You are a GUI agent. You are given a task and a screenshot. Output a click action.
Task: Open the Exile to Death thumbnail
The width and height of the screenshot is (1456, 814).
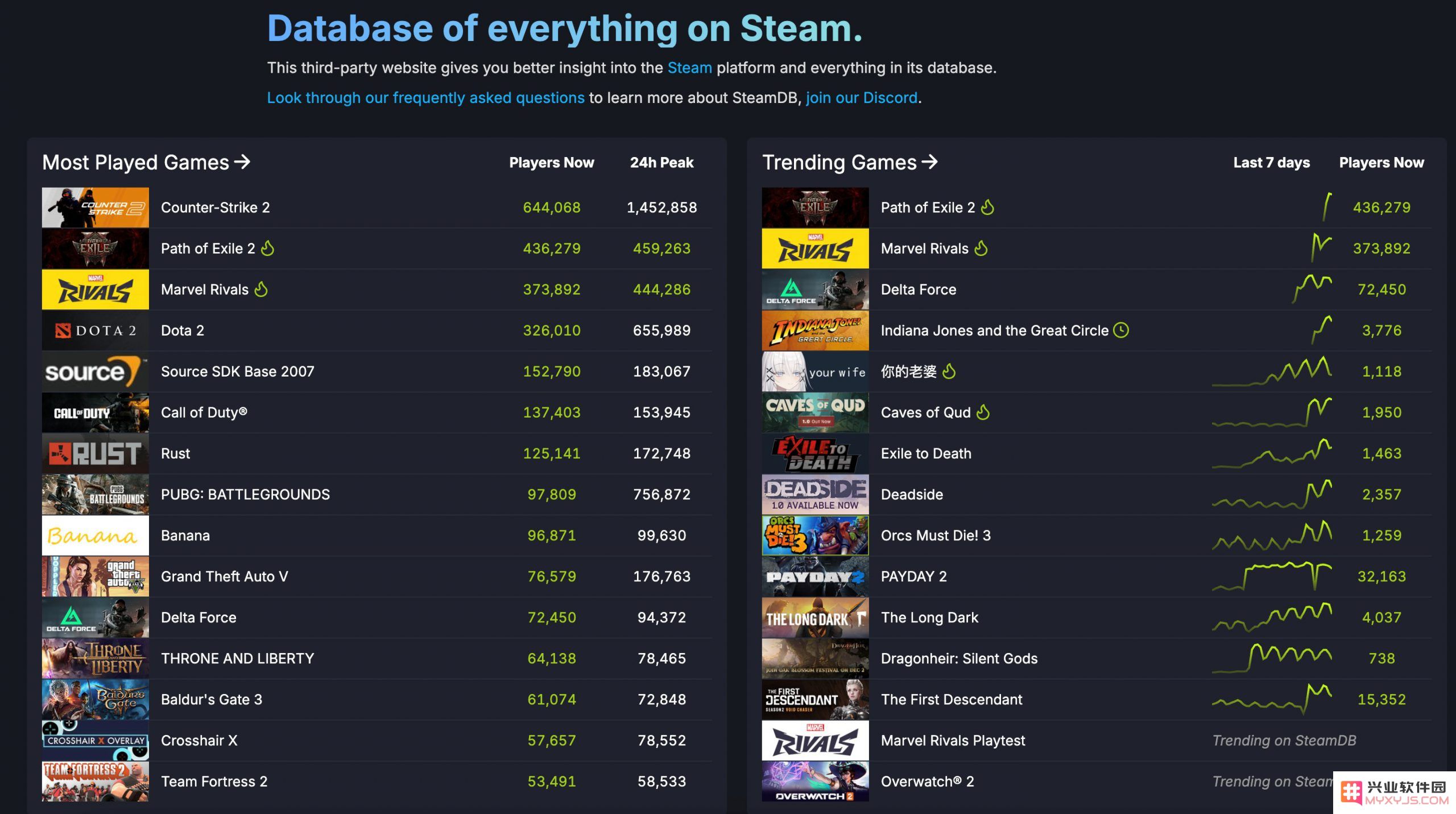coord(816,453)
